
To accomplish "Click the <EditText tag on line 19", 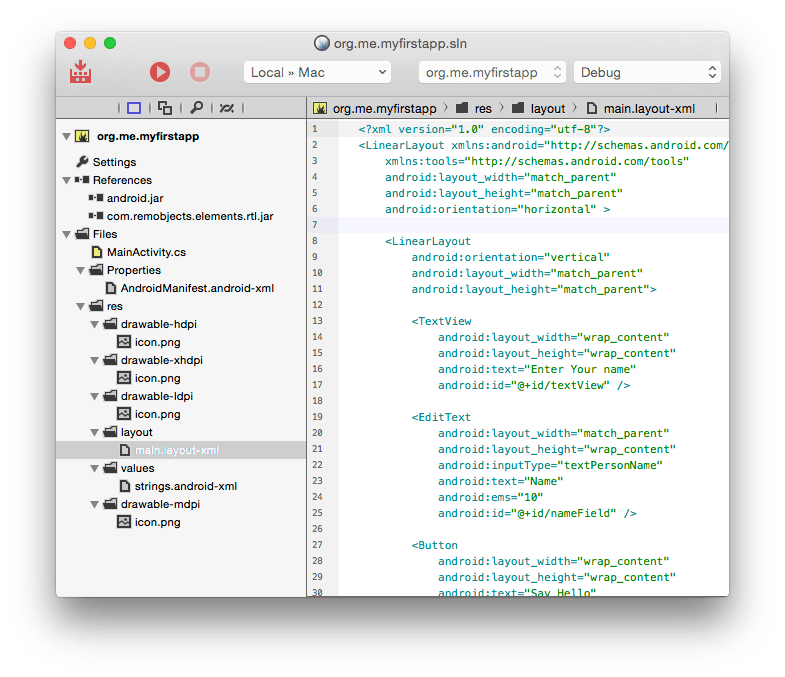I will coord(441,418).
